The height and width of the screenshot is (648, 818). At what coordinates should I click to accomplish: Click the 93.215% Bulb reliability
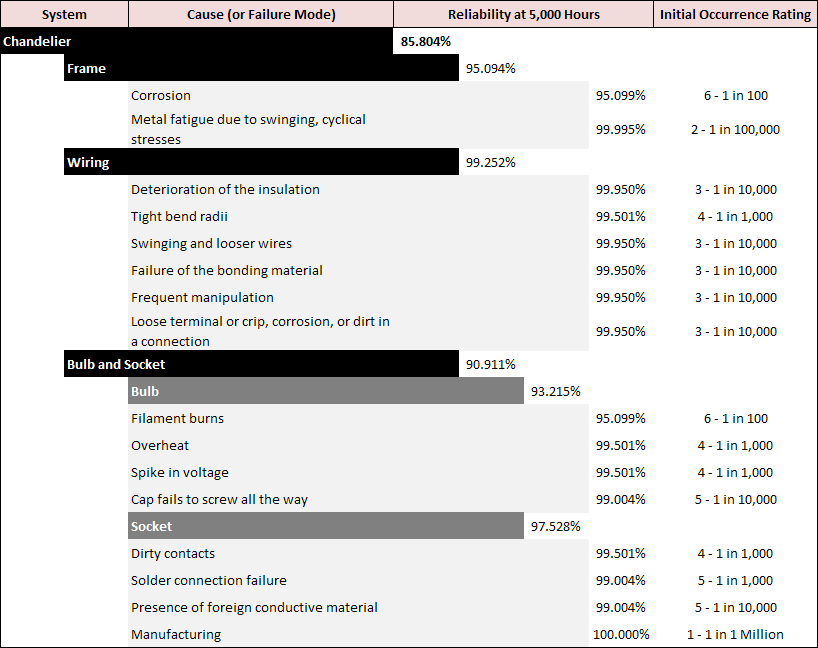[556, 392]
